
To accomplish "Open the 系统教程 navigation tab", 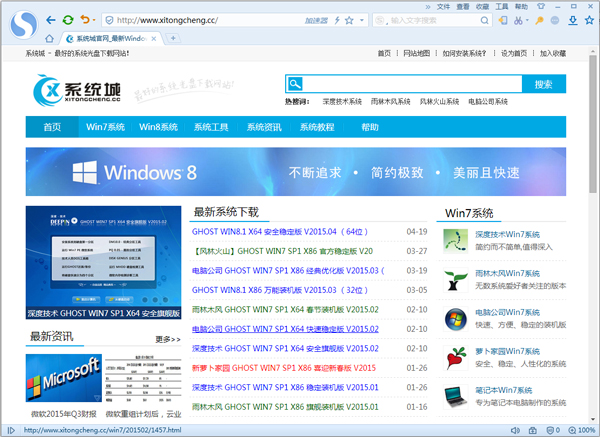I will coord(317,127).
